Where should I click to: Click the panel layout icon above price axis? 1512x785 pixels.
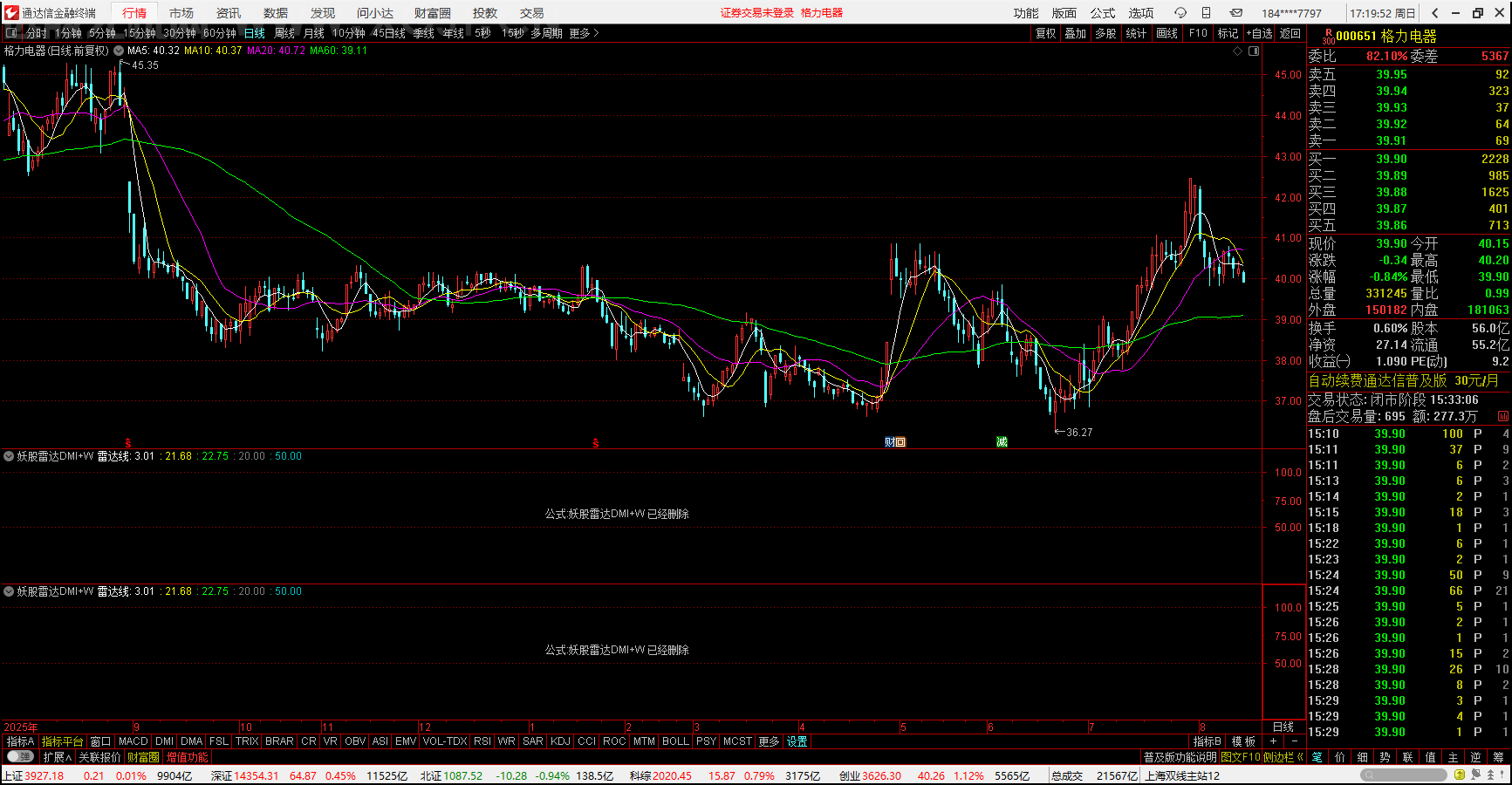click(x=1254, y=51)
